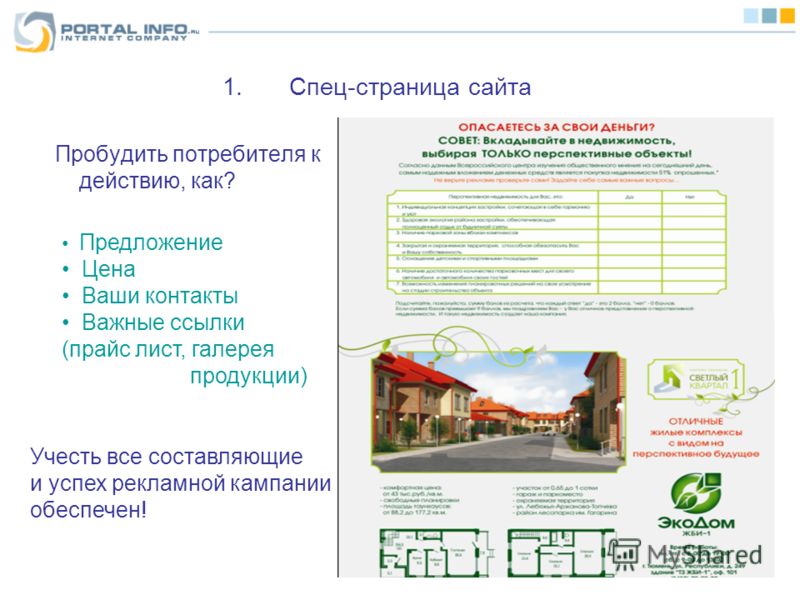The width and height of the screenshot is (800, 600).
Task: Click the word 'обеспечен!'
Action: pos(88,510)
